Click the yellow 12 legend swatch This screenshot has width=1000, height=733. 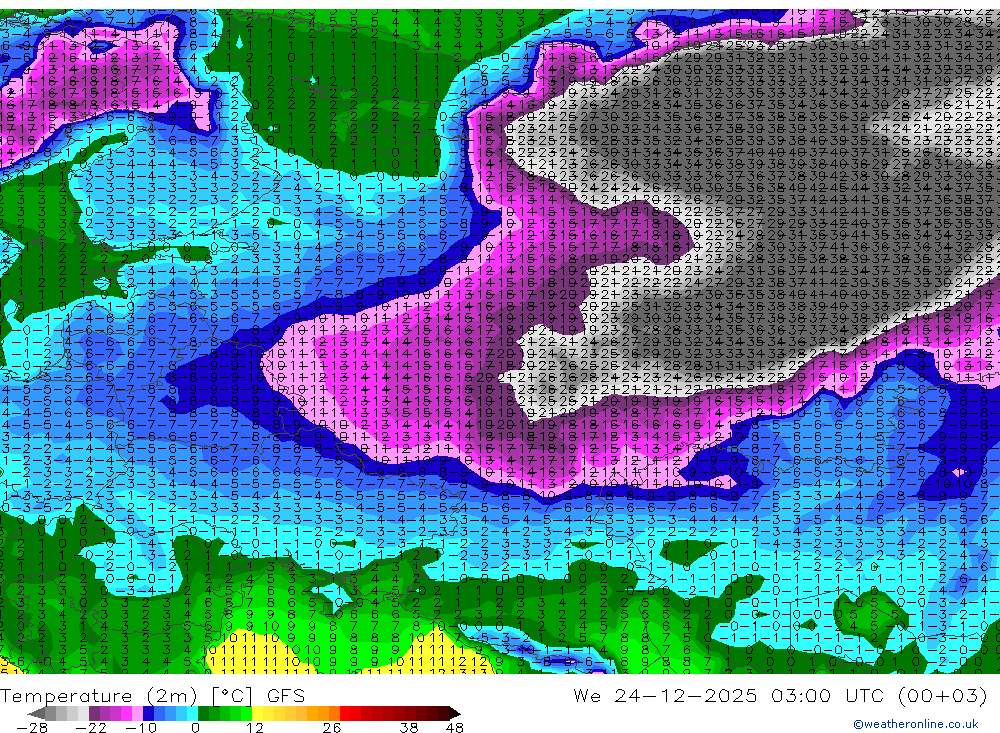pos(257,713)
